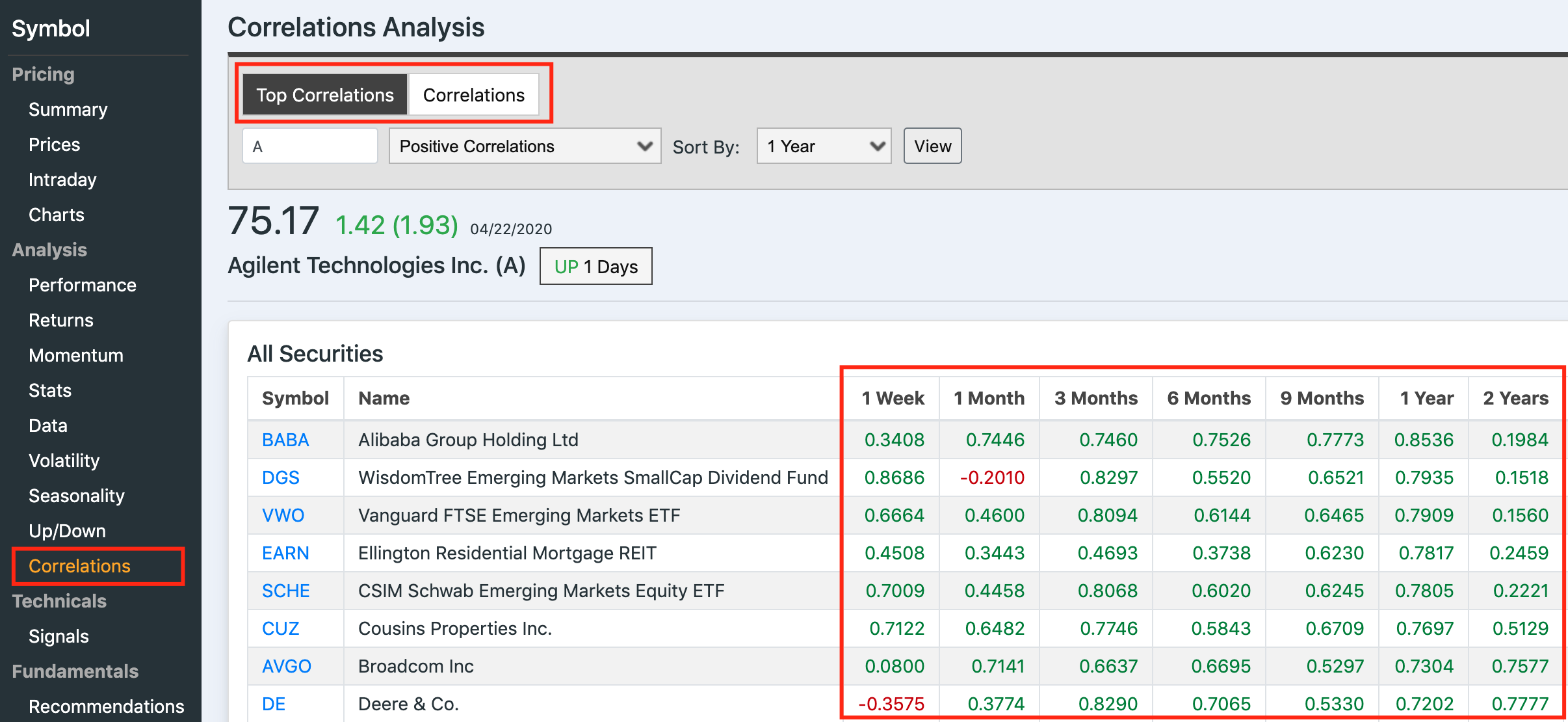Click the Symbol column header
1568x722 pixels.
pyautogui.click(x=296, y=398)
